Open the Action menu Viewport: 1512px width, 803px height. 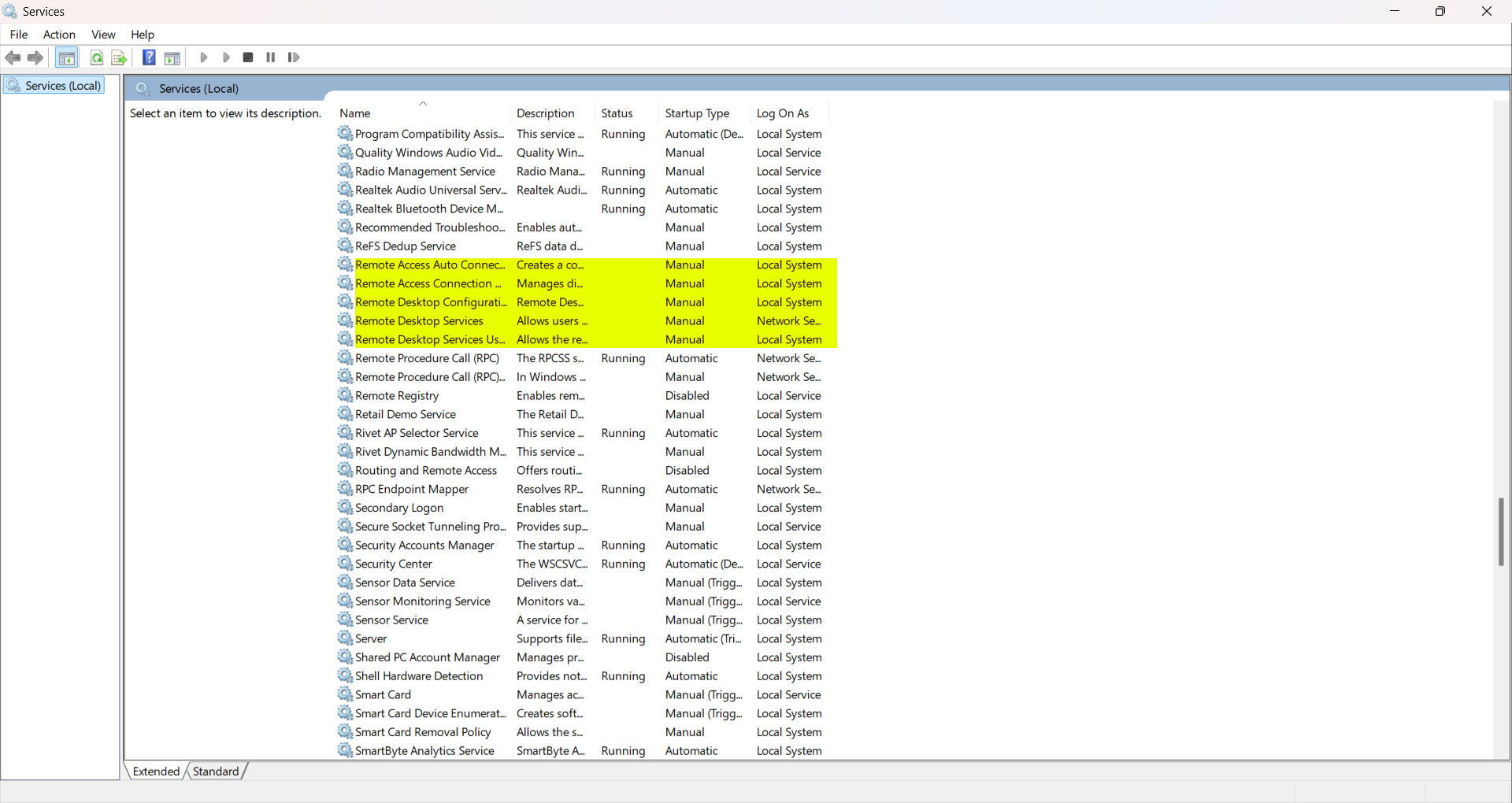point(59,35)
